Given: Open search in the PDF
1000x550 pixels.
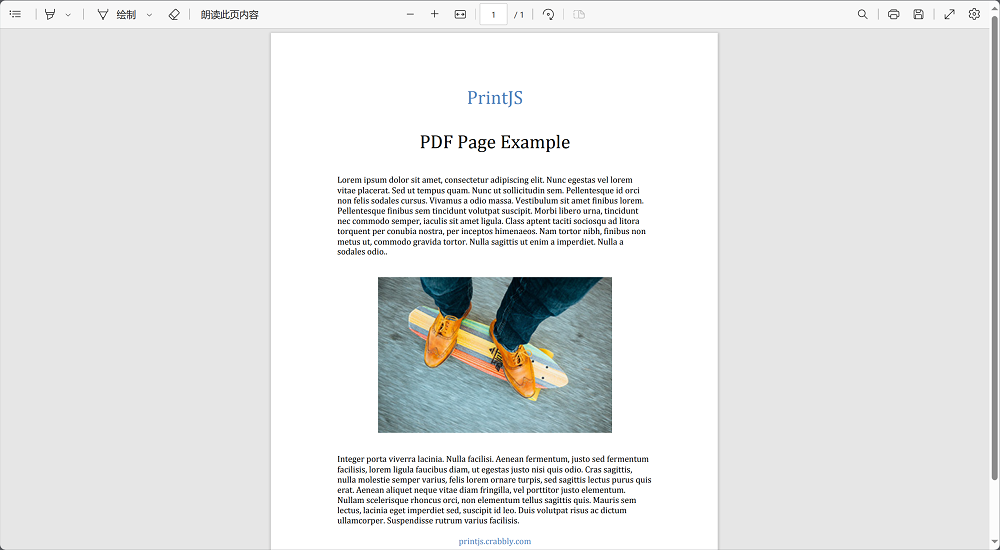Looking at the screenshot, I should (862, 14).
